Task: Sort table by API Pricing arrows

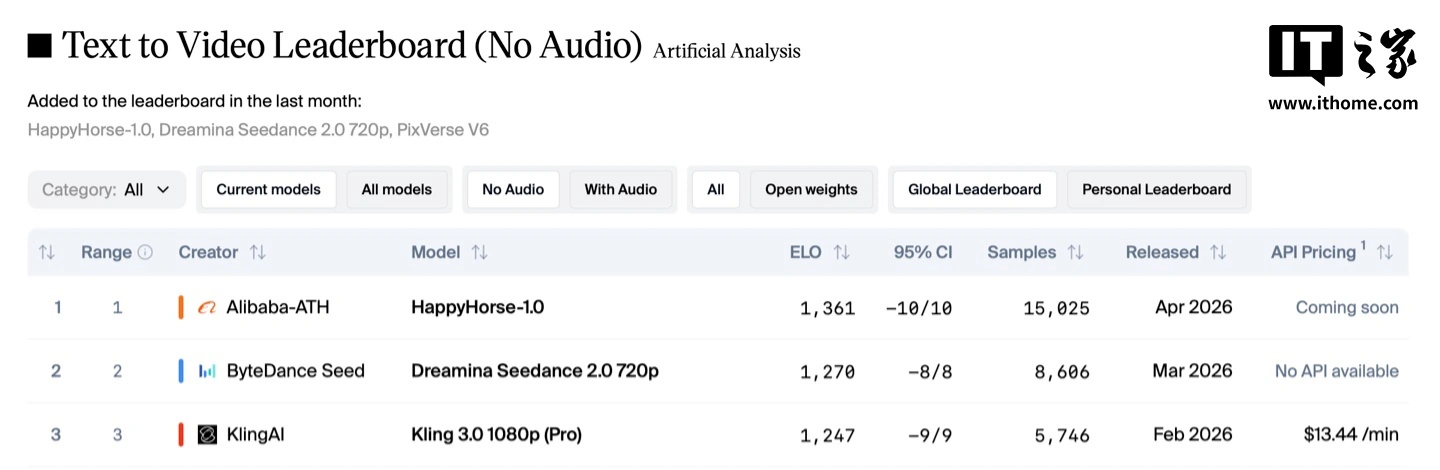Action: [1385, 253]
